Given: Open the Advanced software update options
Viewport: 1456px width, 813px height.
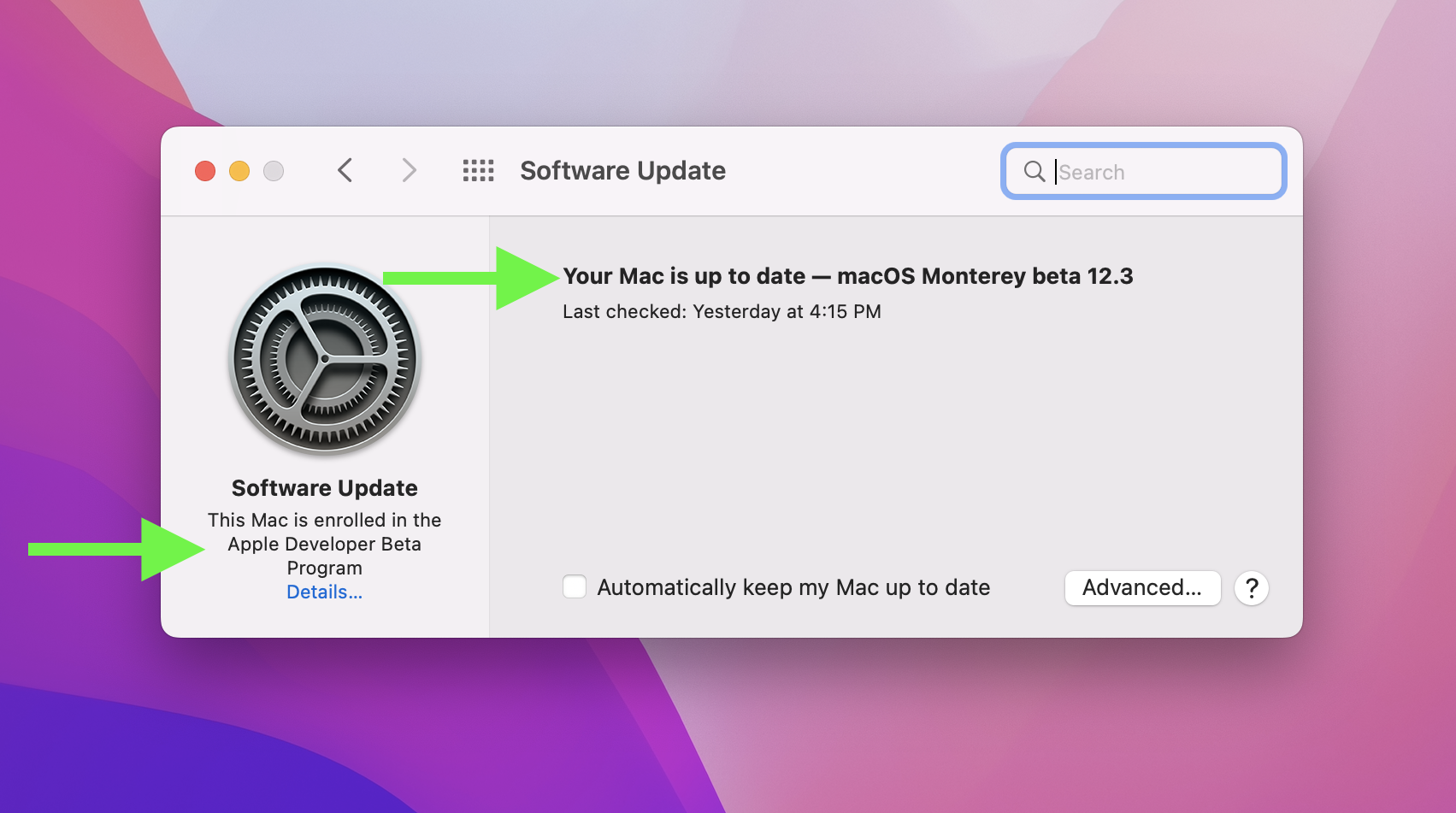Looking at the screenshot, I should (1142, 587).
